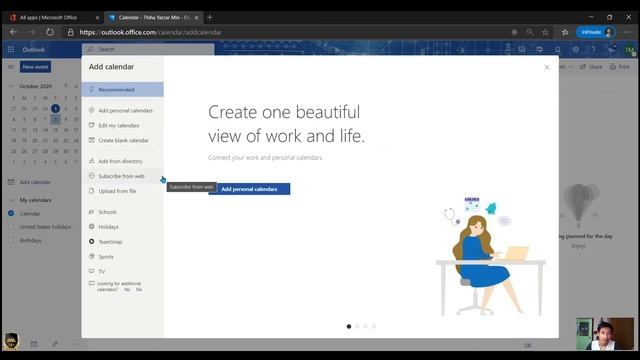640x360 pixels.
Task: Open TeamSnap calendars
Action: [122, 242]
